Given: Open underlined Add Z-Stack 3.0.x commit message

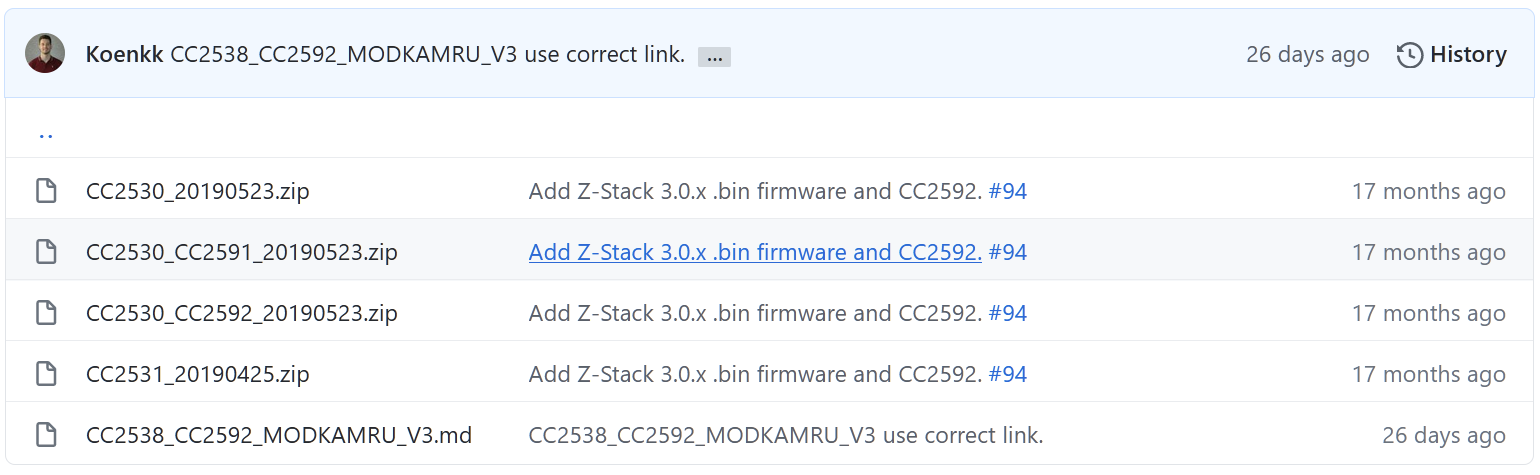Looking at the screenshot, I should (x=755, y=252).
